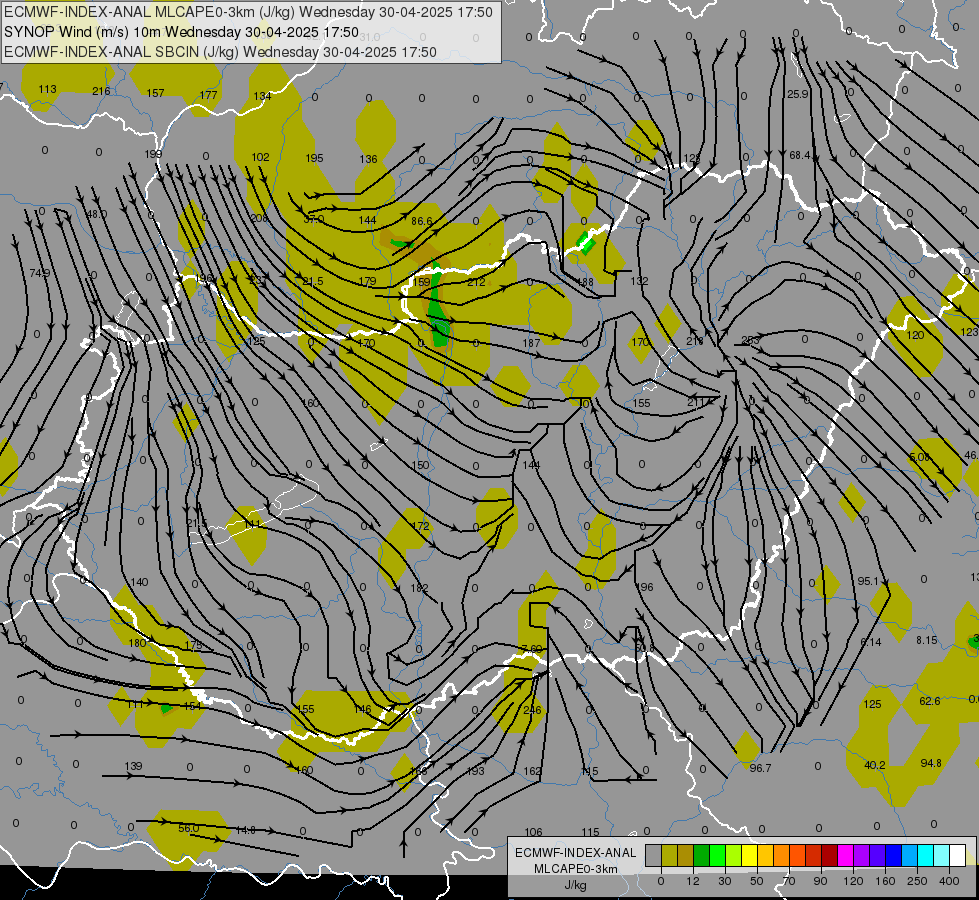Click the legend scale label 400
Screen dimensions: 979x900
point(948,881)
